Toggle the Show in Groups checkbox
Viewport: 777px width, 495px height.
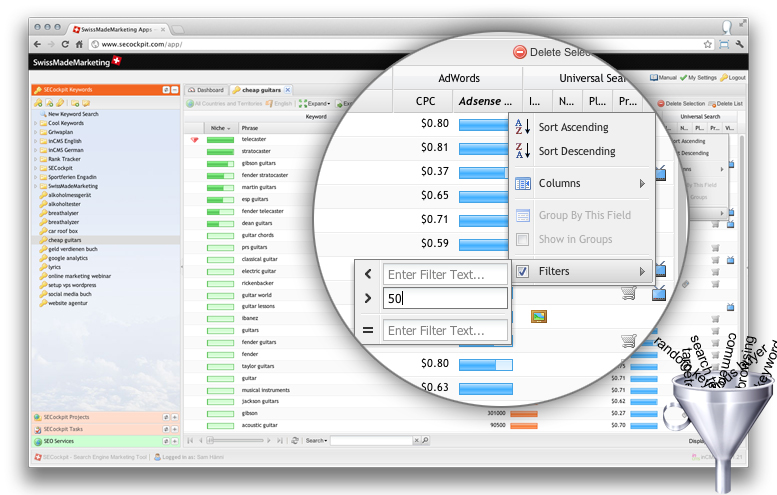pos(522,239)
